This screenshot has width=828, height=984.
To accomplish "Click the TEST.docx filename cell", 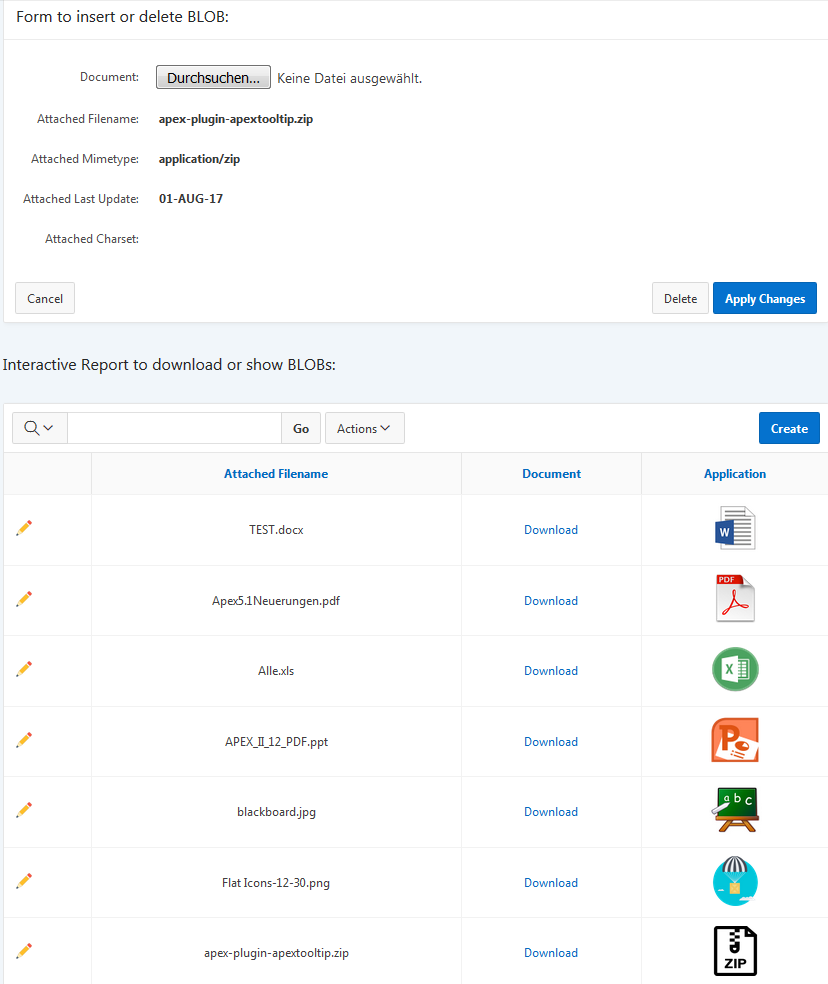I will point(276,530).
